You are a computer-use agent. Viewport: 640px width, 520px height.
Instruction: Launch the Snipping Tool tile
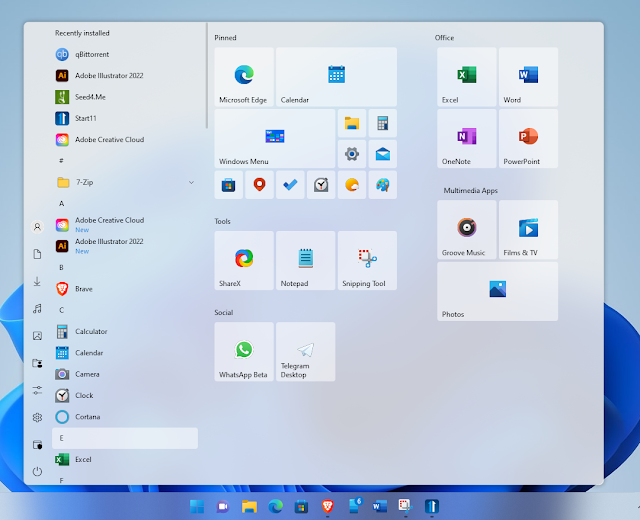coord(367,260)
